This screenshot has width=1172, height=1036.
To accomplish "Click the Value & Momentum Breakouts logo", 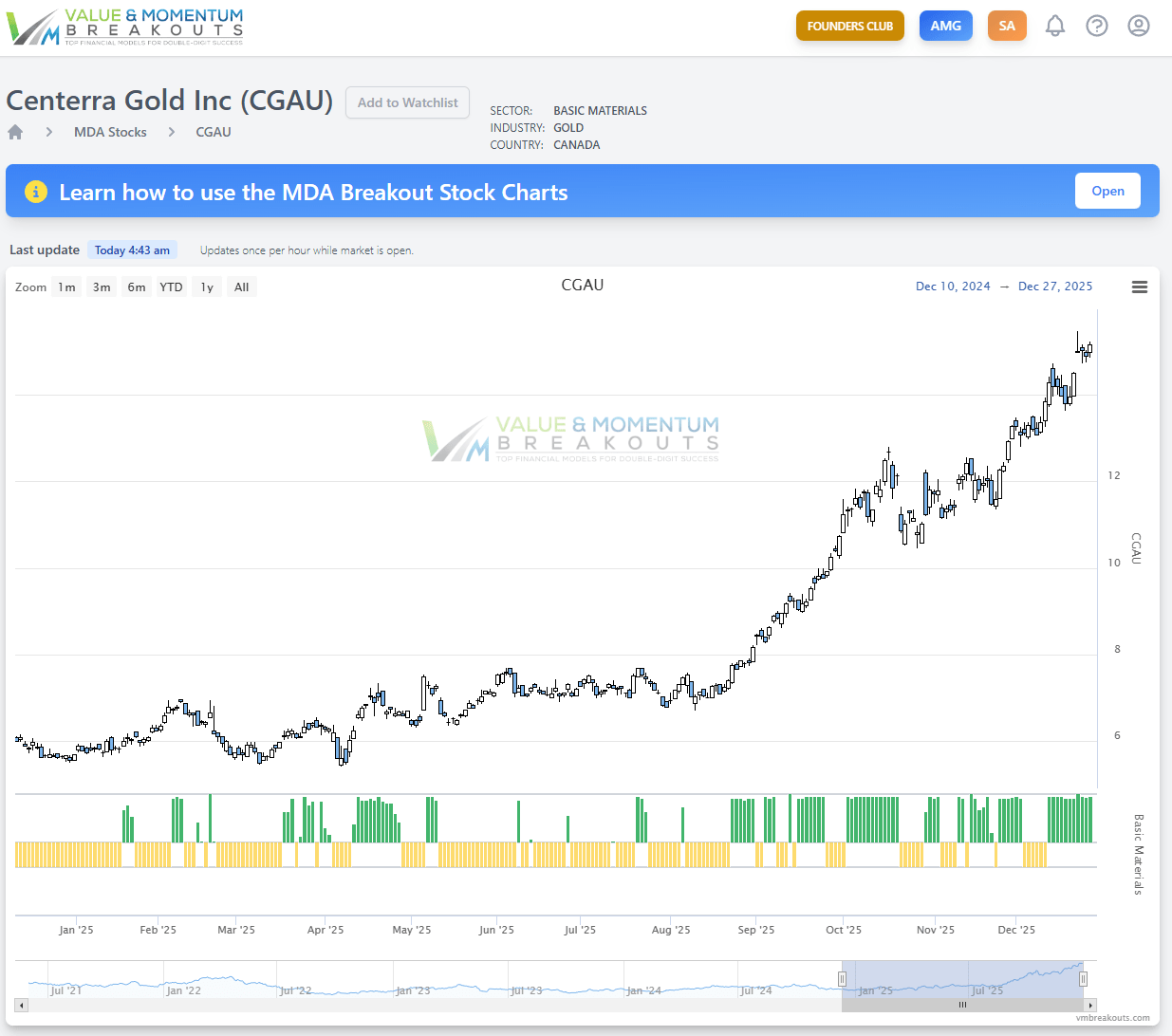I will pos(126,27).
